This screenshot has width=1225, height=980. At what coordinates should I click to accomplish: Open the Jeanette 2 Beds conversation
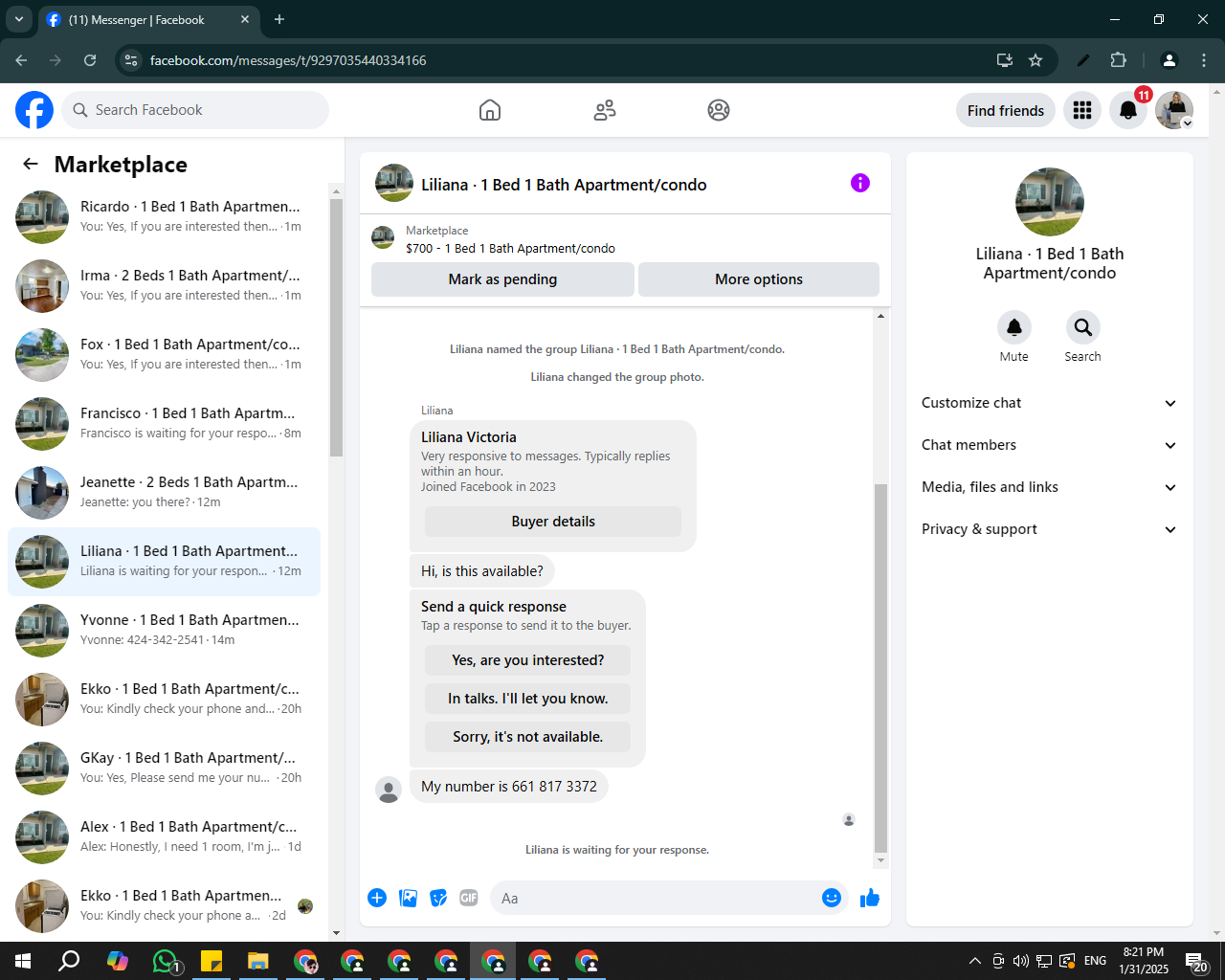coord(164,493)
